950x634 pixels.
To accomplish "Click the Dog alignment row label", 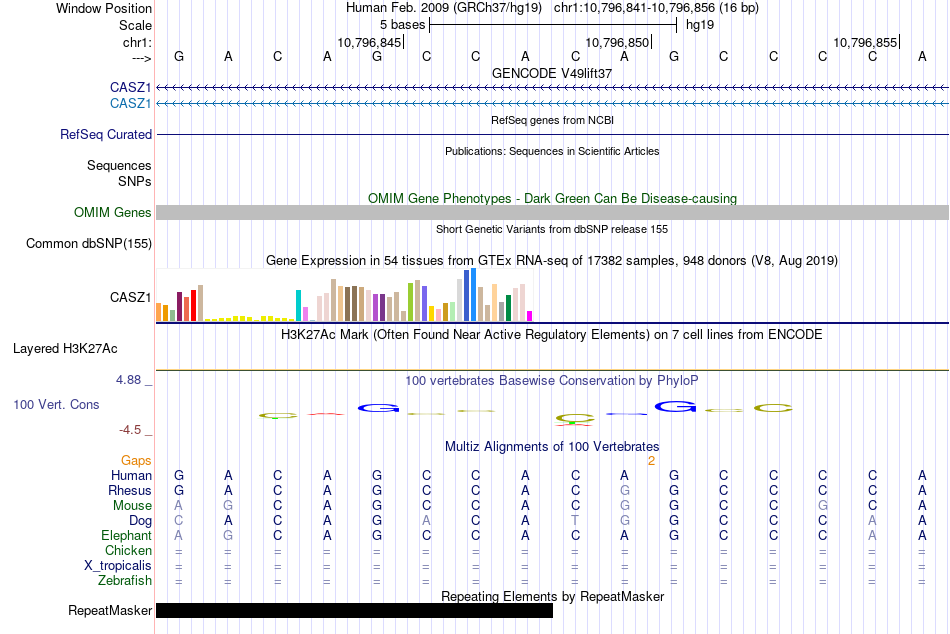I will click(x=141, y=521).
